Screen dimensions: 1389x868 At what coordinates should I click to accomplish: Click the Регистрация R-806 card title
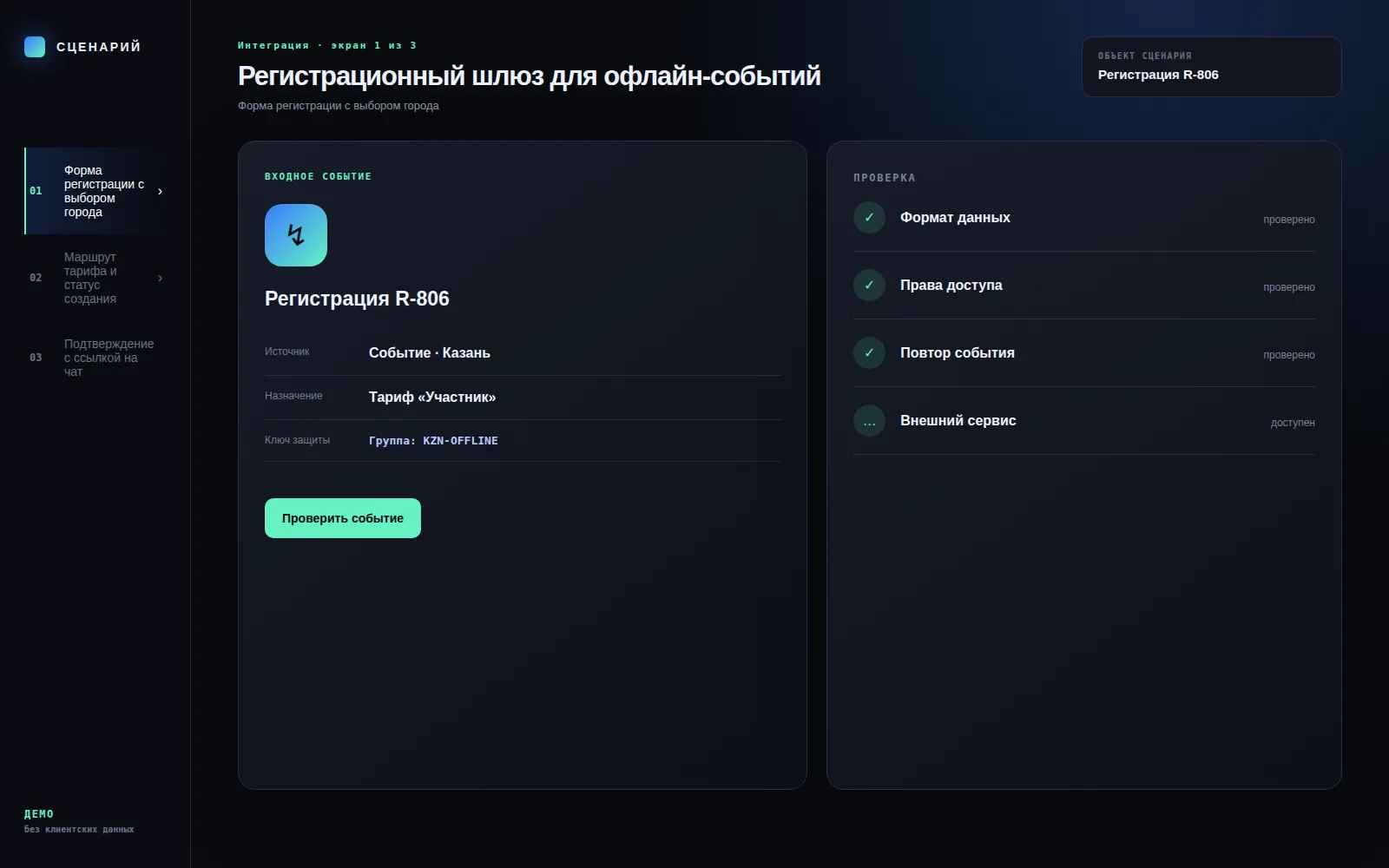[357, 299]
